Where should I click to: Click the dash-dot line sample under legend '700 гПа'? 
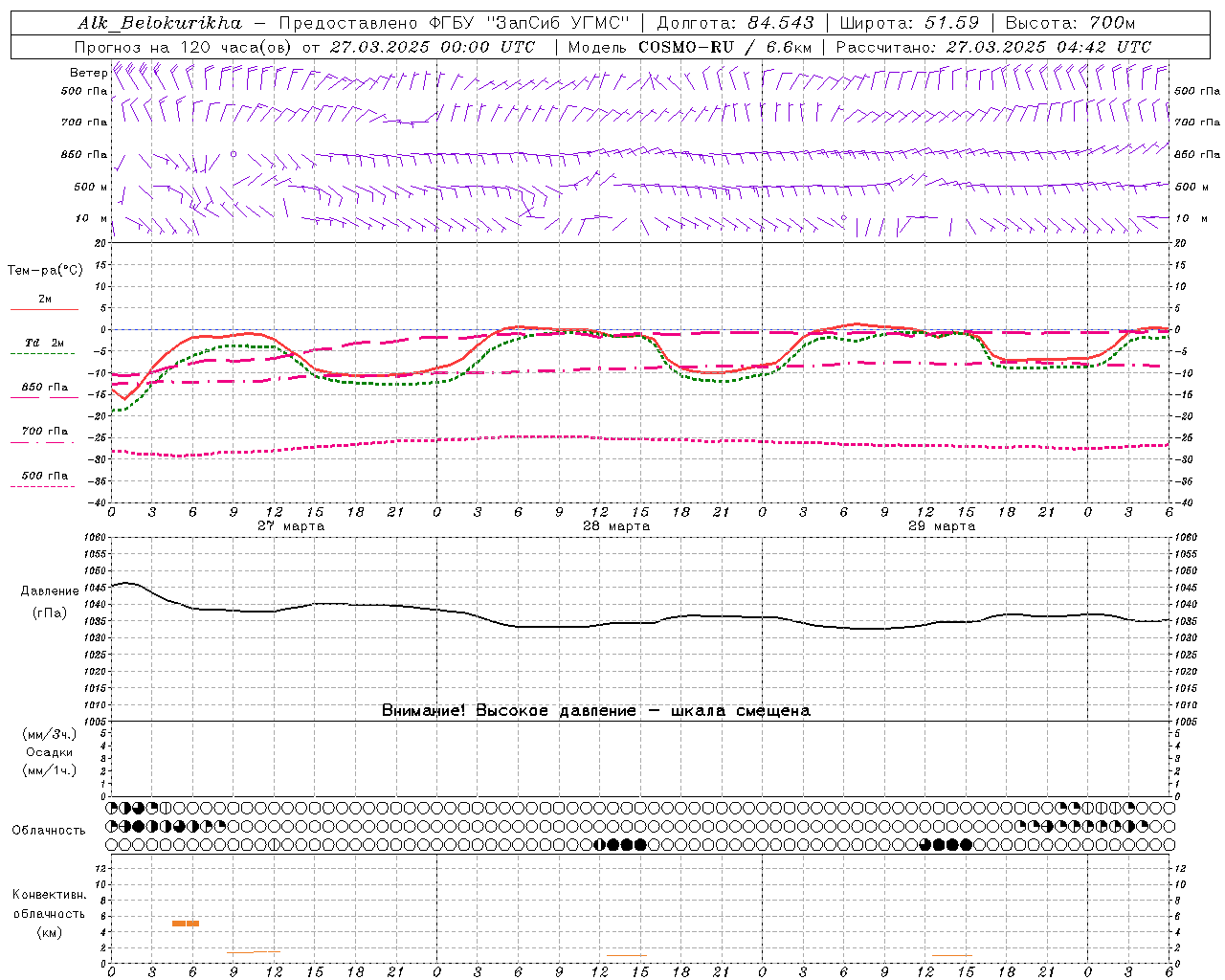tap(43, 443)
